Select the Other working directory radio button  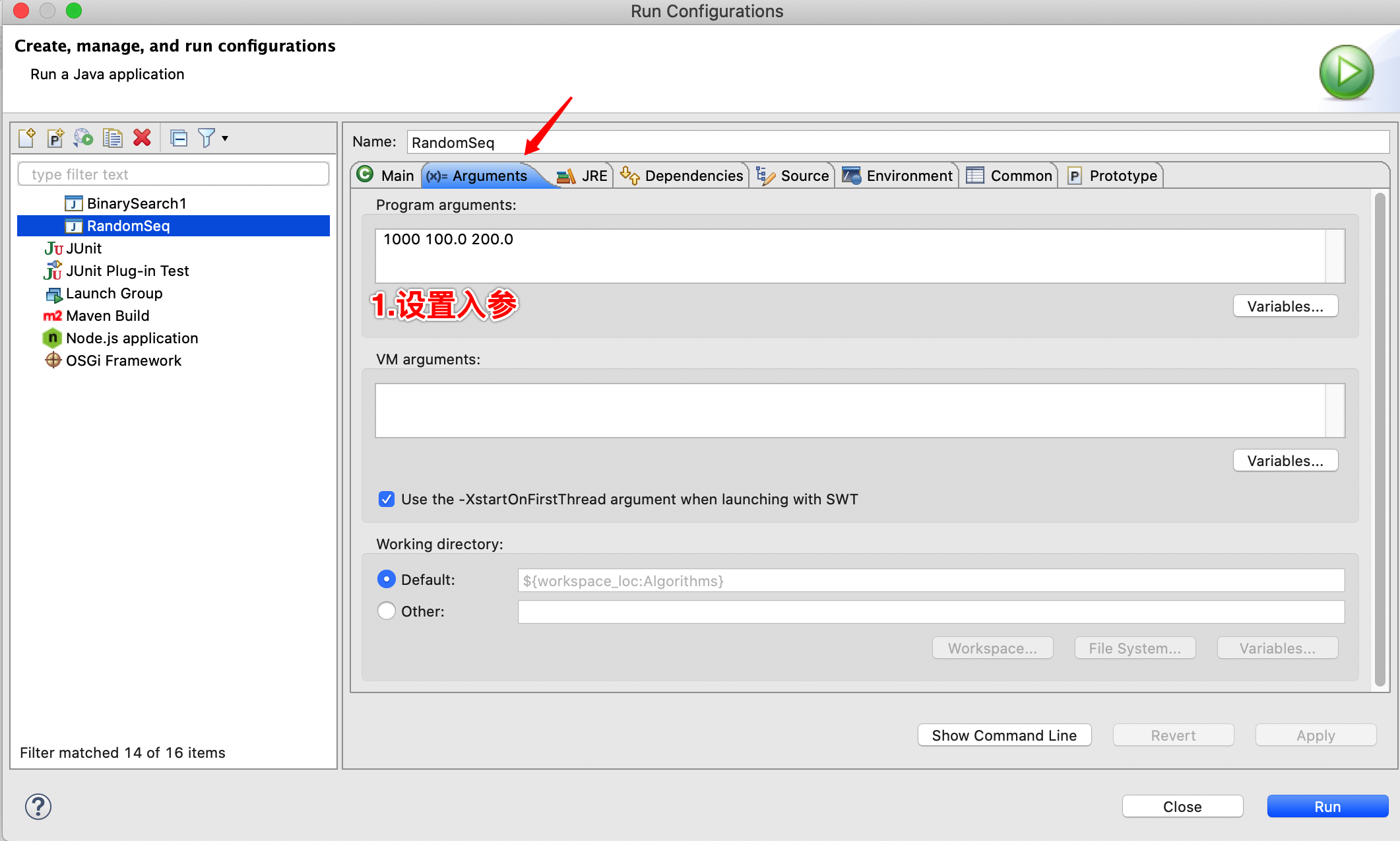click(x=387, y=611)
